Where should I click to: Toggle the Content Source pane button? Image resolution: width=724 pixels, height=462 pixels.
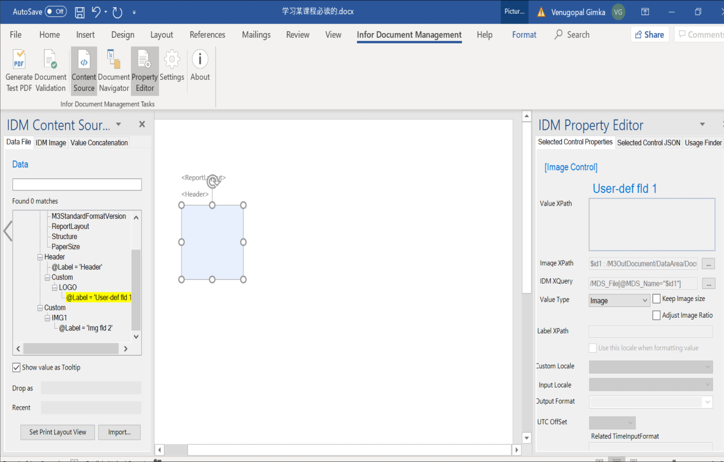pos(84,62)
